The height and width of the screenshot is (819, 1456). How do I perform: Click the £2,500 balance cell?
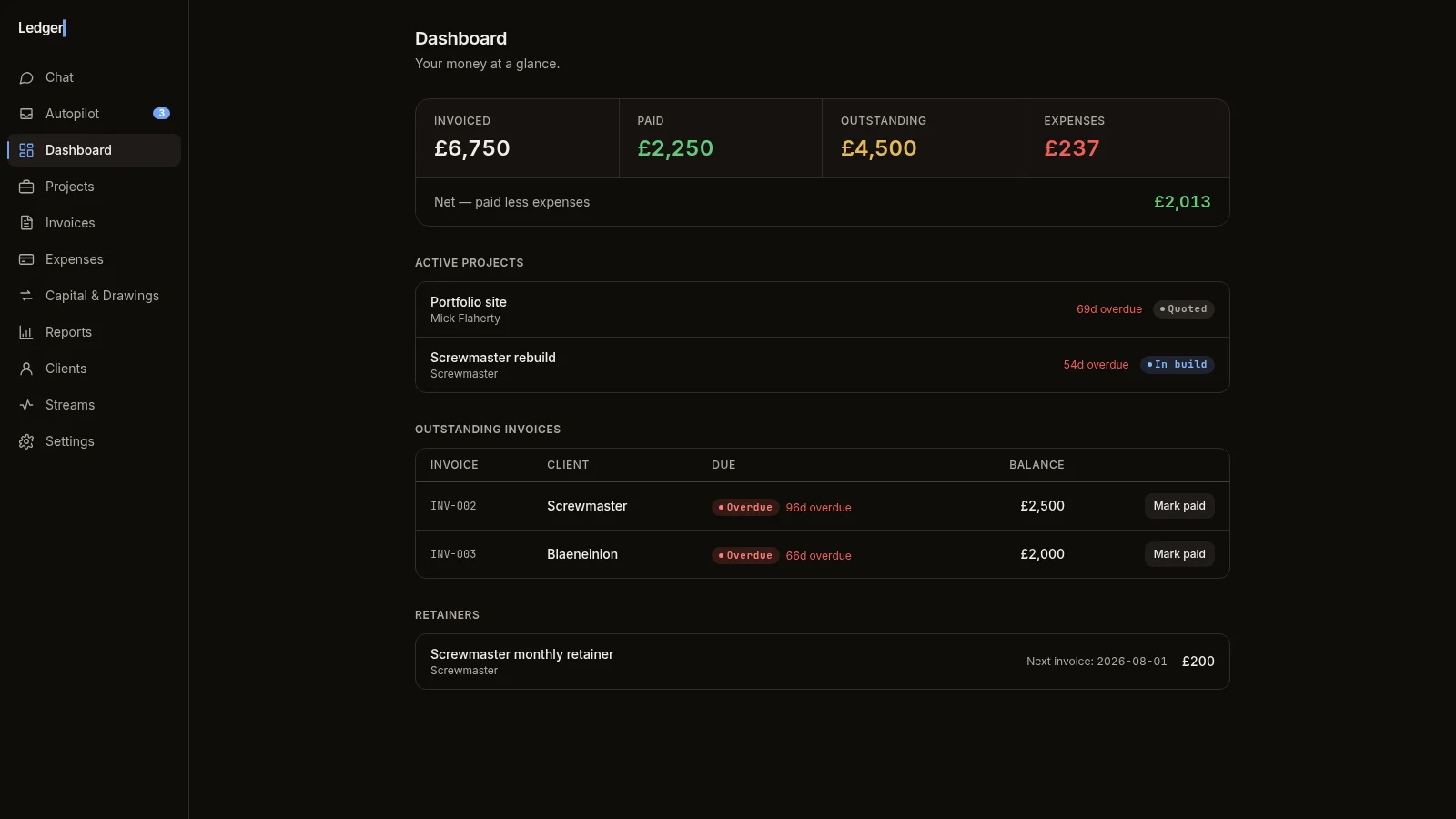1042,506
